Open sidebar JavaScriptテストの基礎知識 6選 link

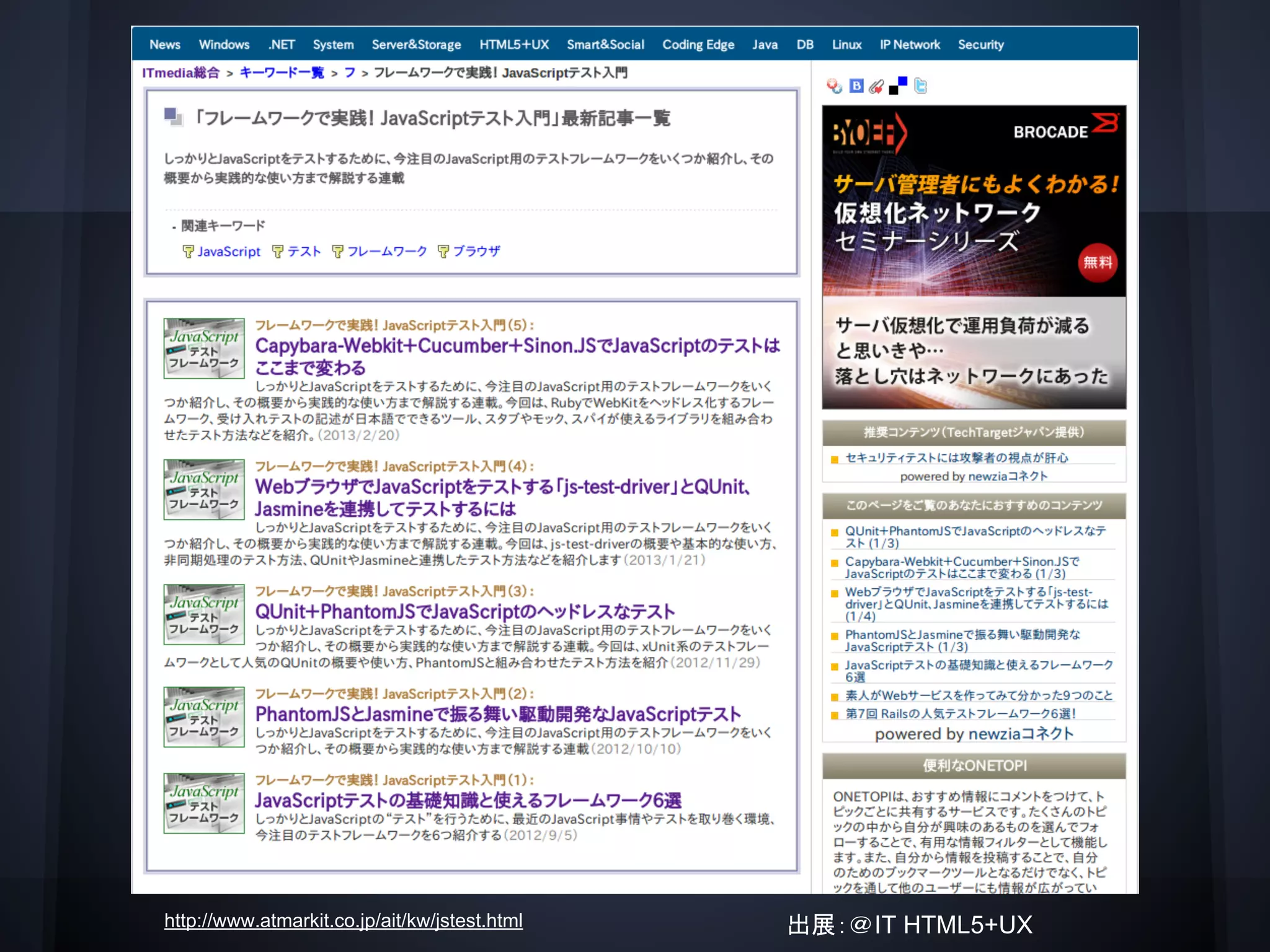tap(979, 671)
